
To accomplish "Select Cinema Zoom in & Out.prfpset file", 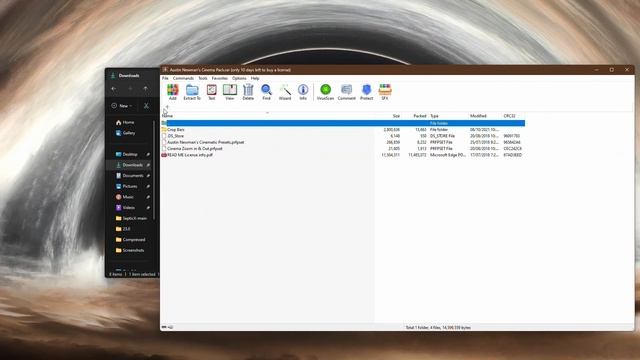I will click(343, 149).
